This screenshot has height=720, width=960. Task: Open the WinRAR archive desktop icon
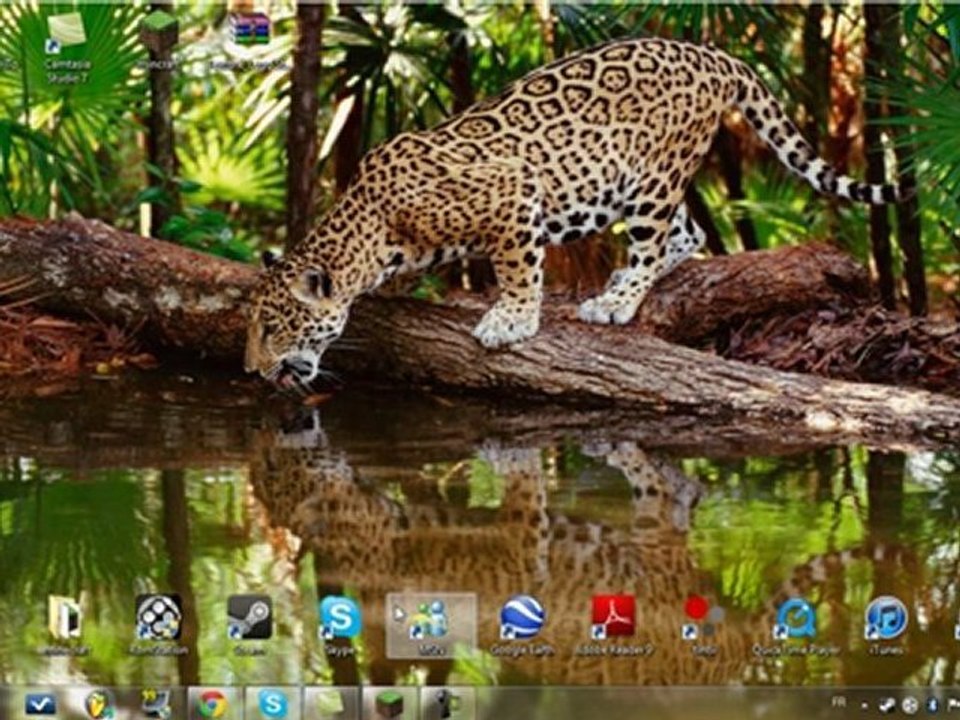[x=249, y=40]
